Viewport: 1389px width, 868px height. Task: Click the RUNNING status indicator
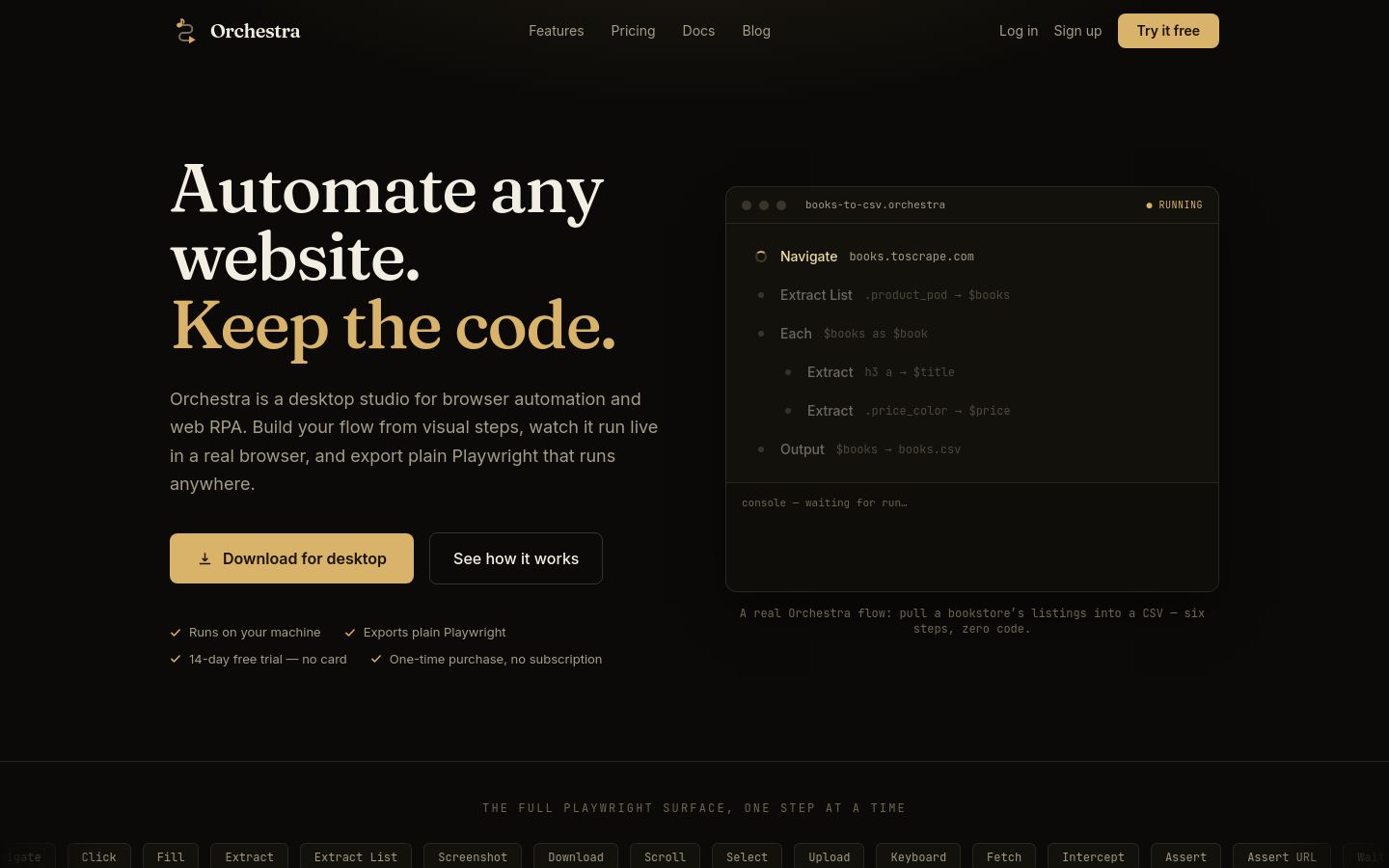click(x=1174, y=205)
